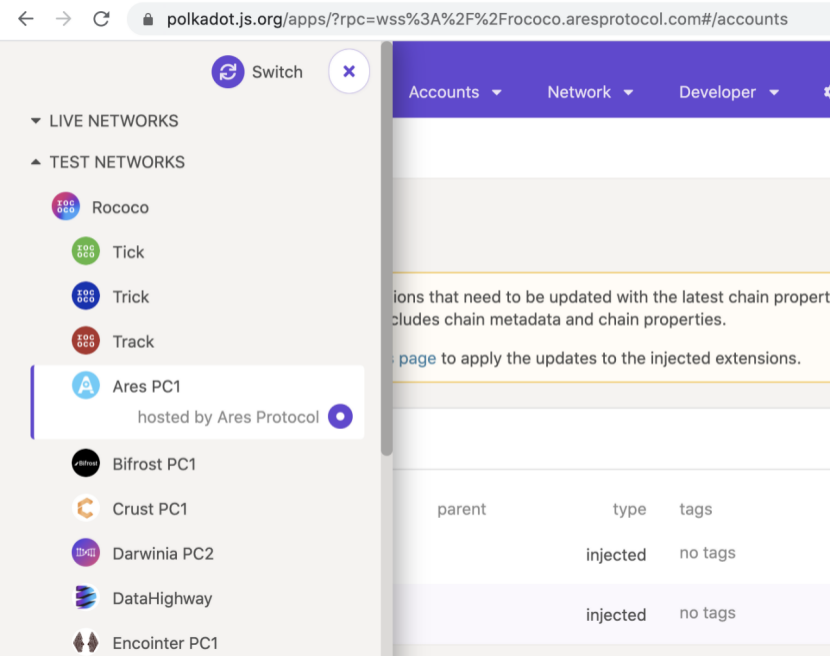Click 'injected' in the first account row

pos(616,555)
